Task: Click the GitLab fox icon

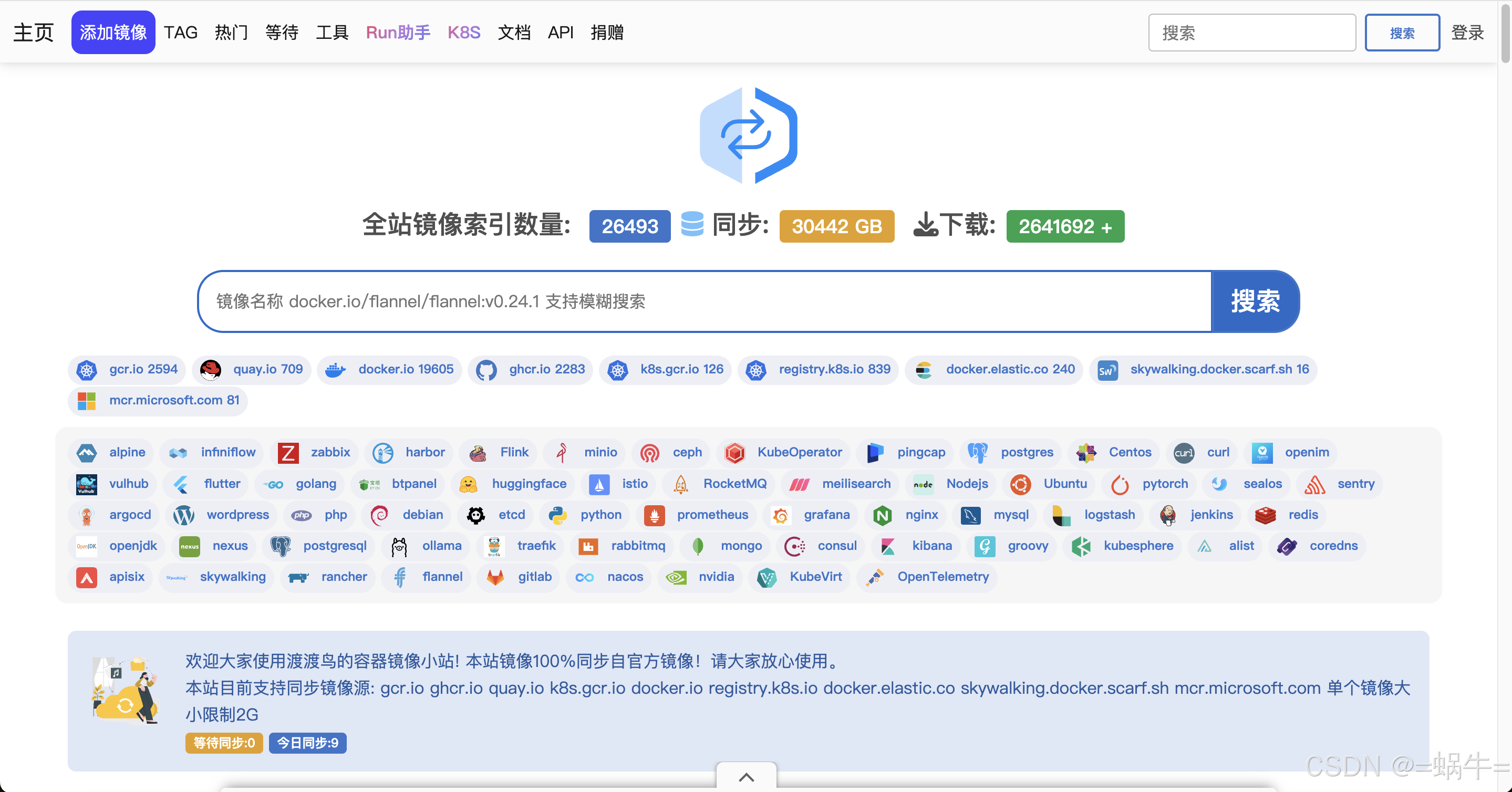Action: (x=495, y=577)
